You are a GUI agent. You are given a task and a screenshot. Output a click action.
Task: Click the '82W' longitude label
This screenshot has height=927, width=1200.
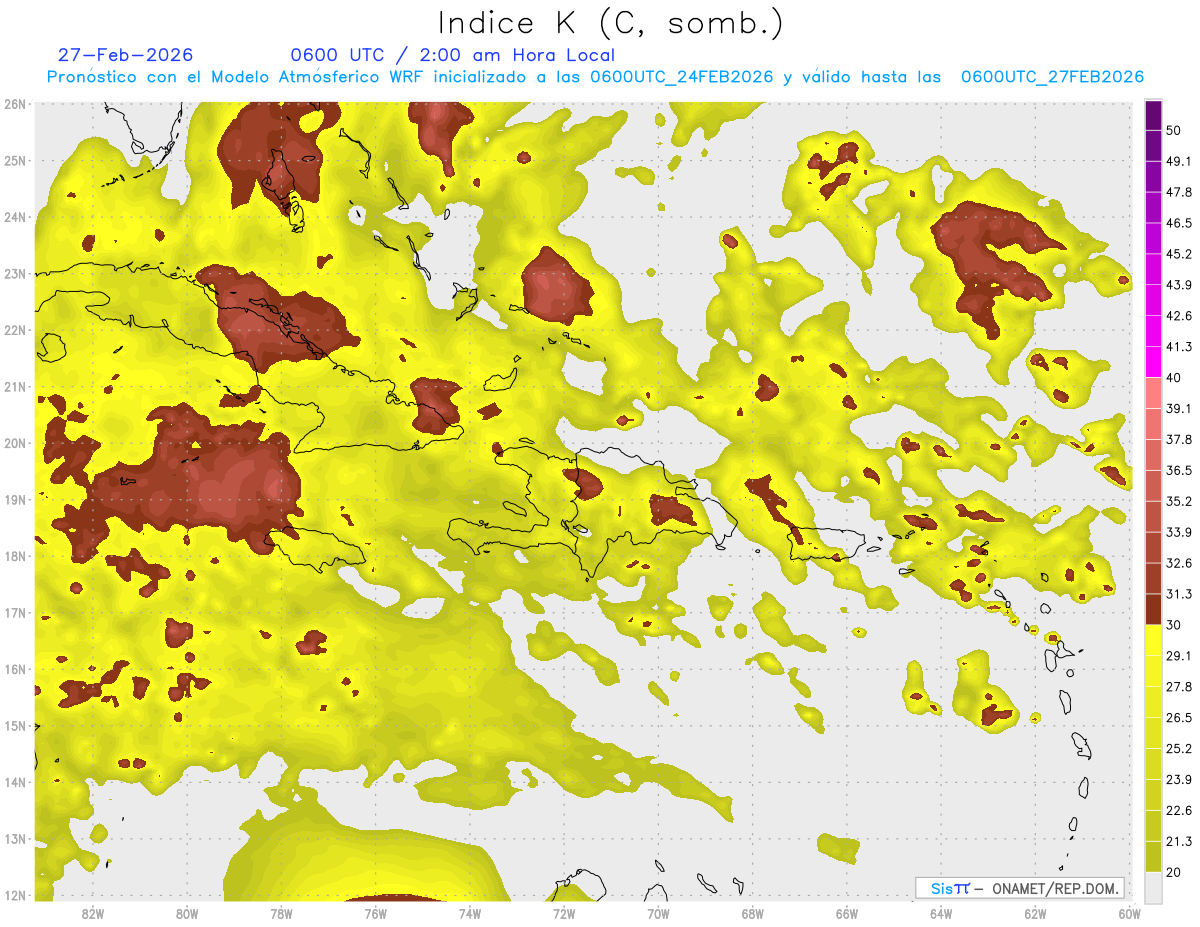[92, 913]
